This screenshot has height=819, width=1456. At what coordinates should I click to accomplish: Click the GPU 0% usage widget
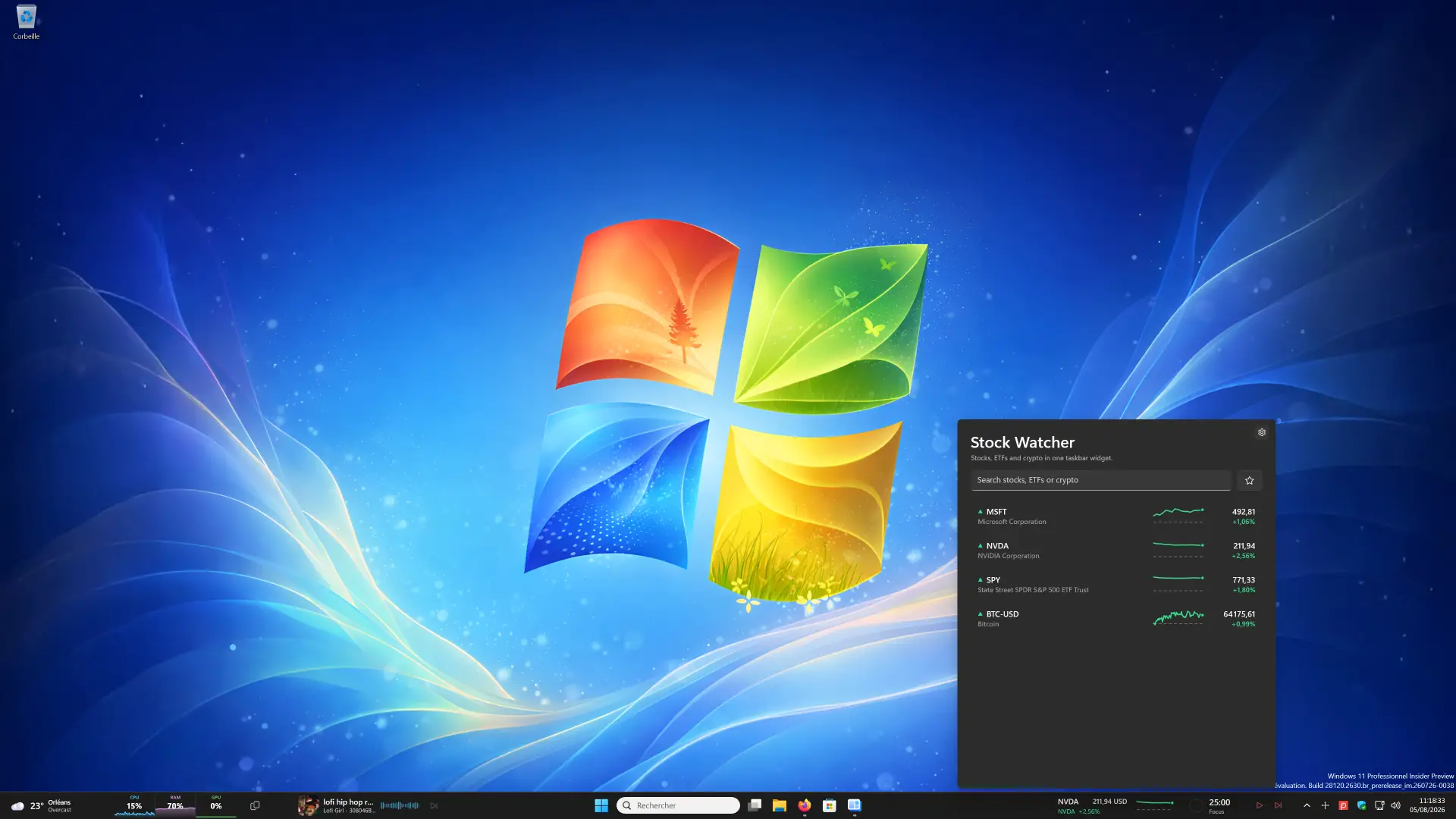point(216,805)
